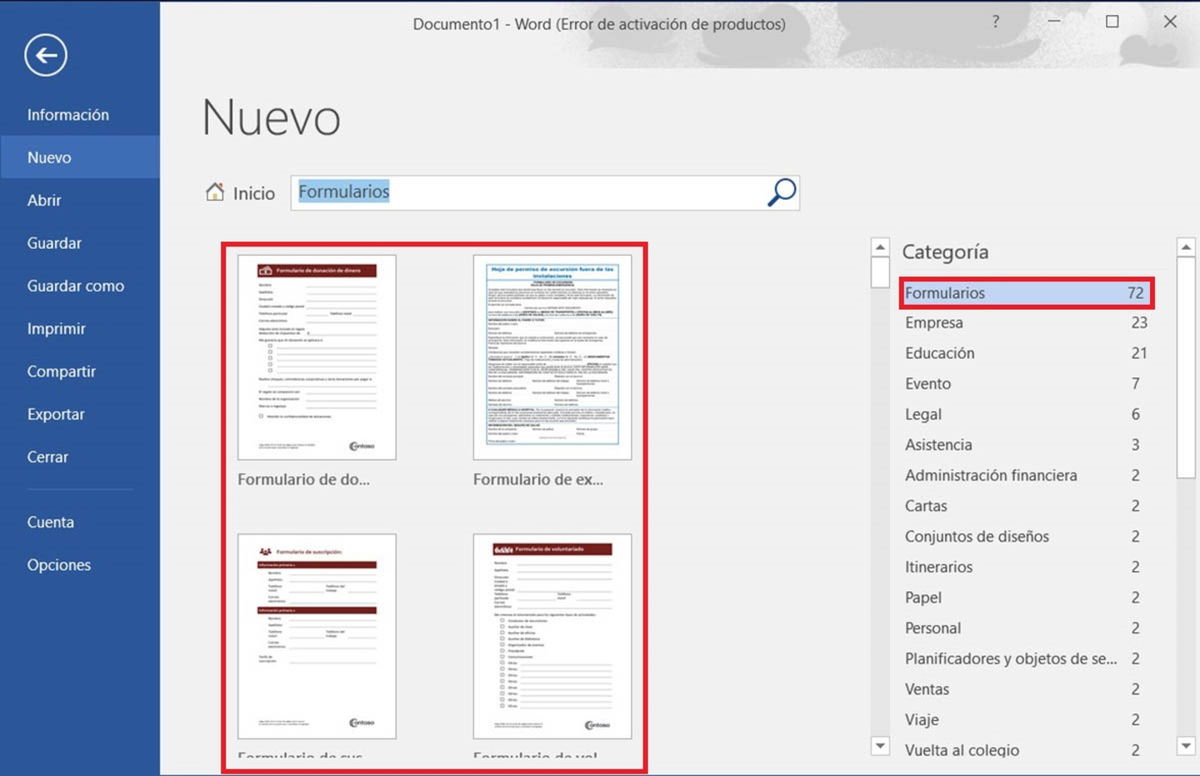Open the Formulario de suscripción template
Viewport: 1200px width, 776px height.
coord(316,637)
